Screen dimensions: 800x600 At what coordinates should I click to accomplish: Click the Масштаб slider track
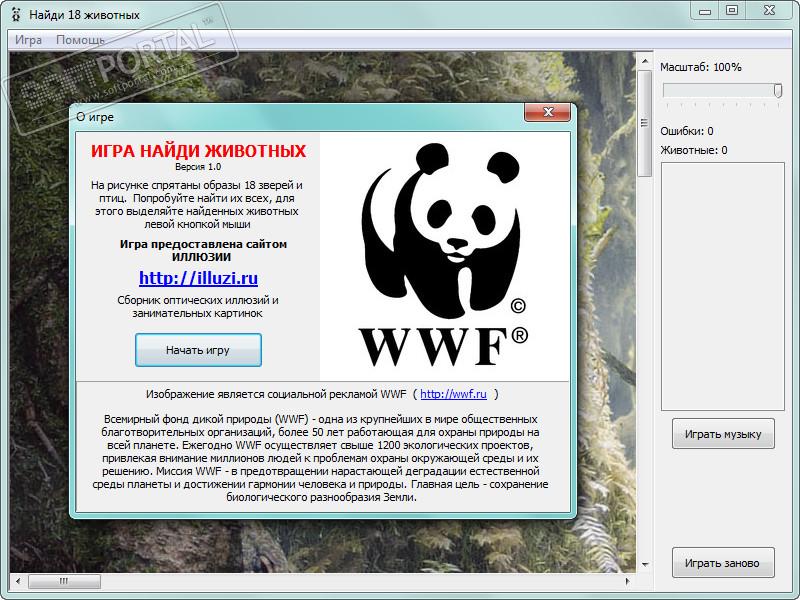(721, 90)
